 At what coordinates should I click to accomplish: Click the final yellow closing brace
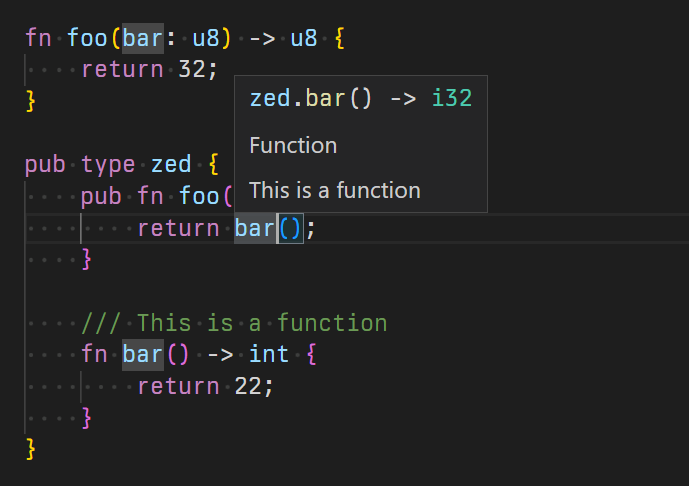[30, 447]
